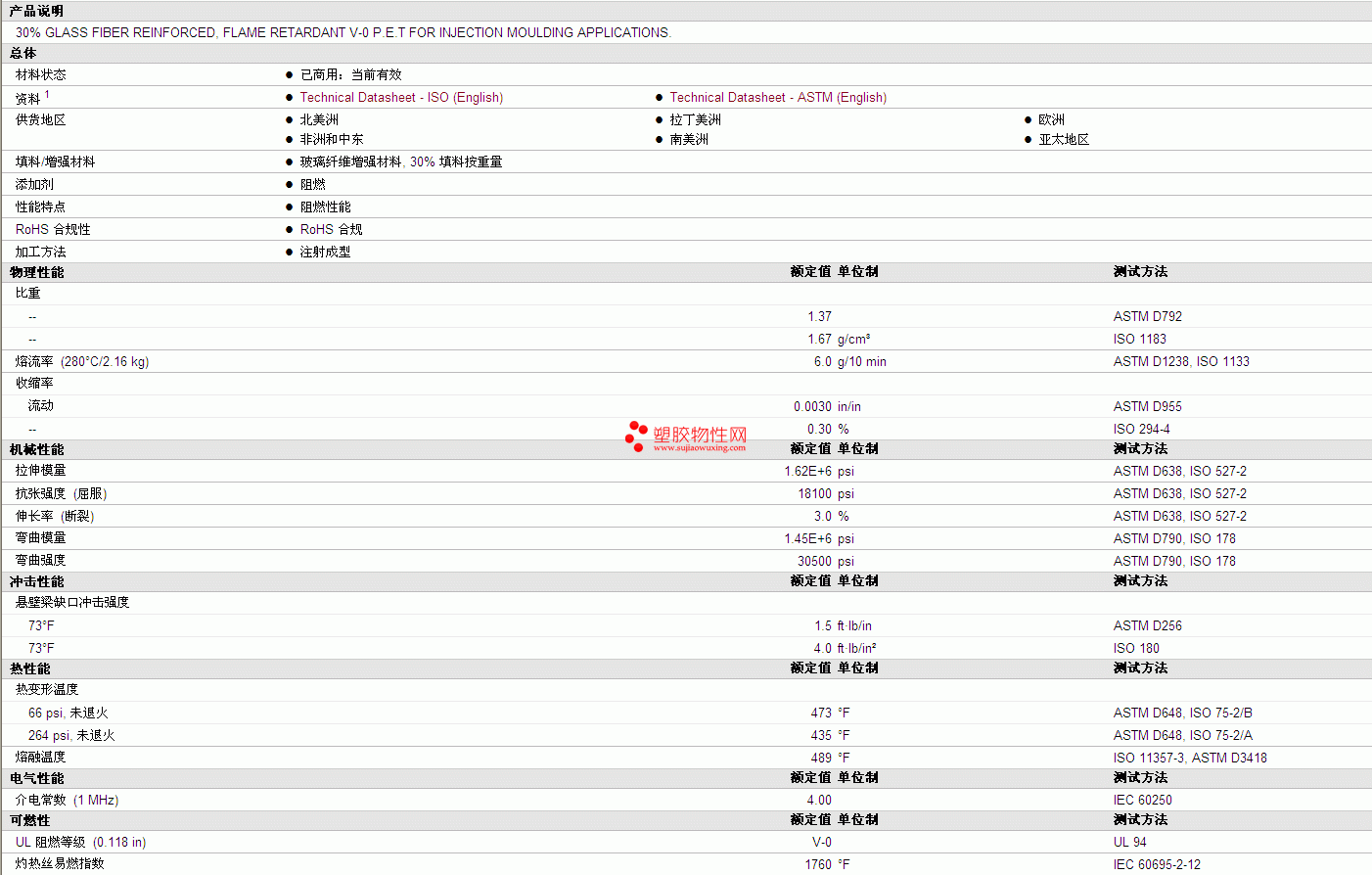Click the ASTM D256 test method

click(1148, 625)
